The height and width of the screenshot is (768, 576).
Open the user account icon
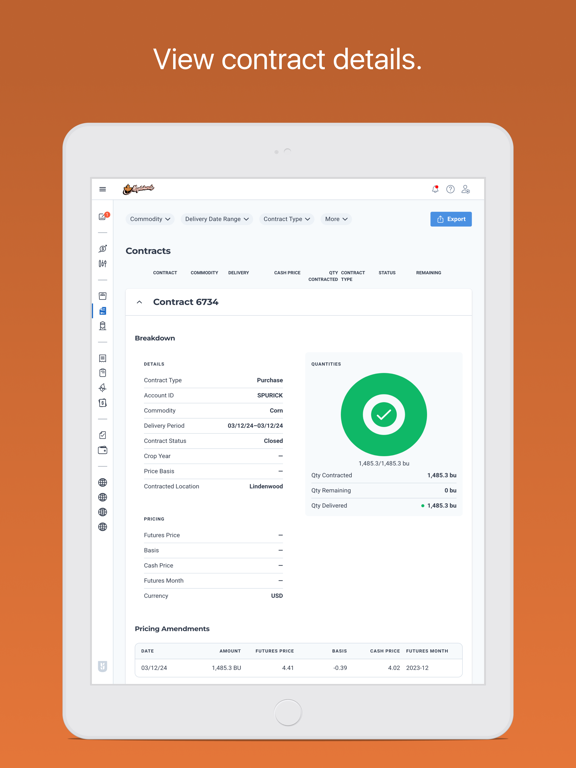(466, 189)
